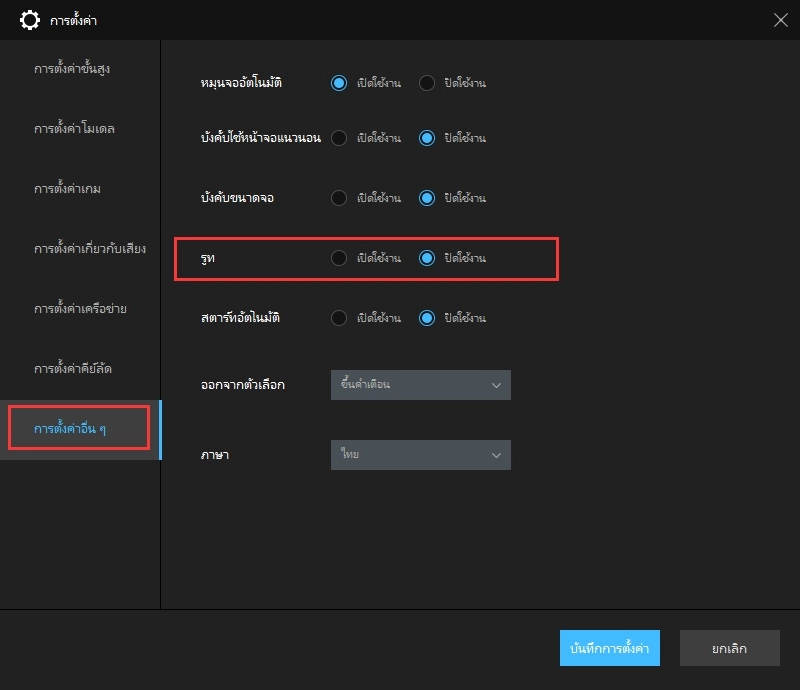
Task: Enable บังคับขนาดจอ radio button
Action: pyautogui.click(x=339, y=198)
